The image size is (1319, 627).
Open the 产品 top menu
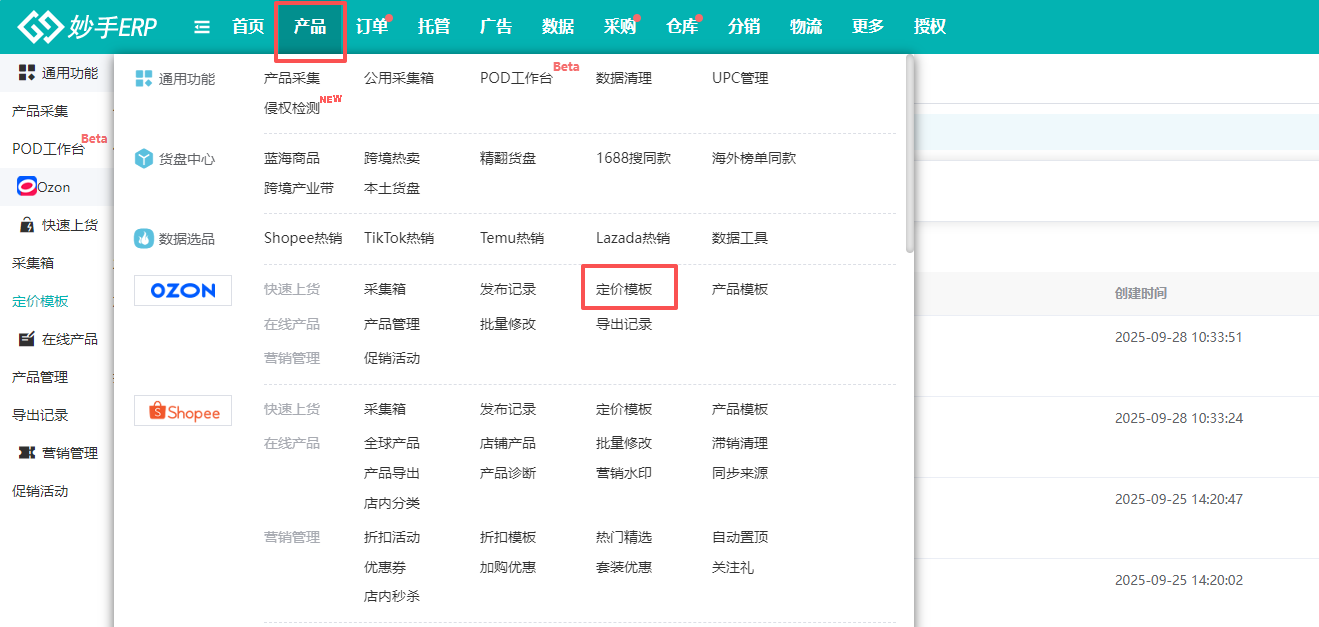[x=310, y=27]
